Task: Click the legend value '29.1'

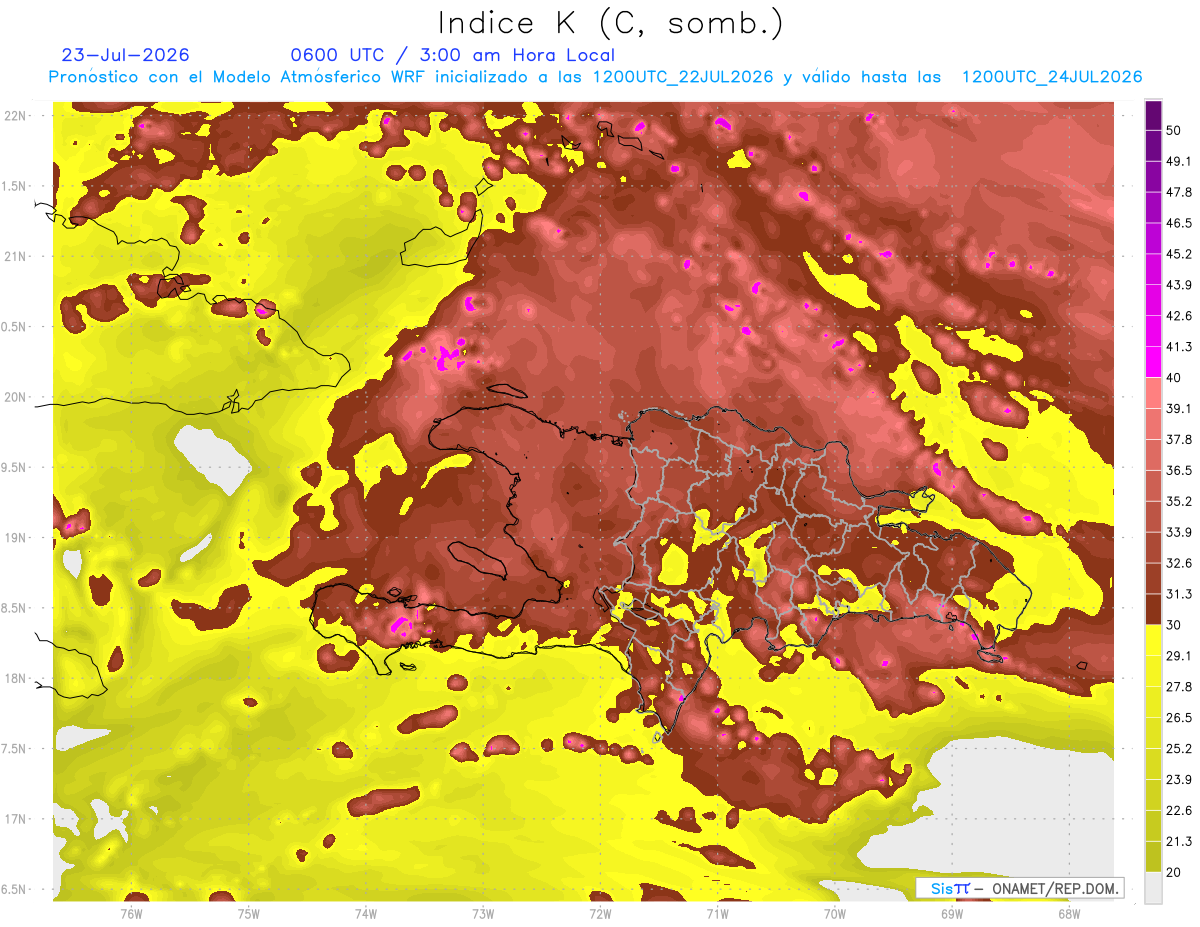Action: [x=1179, y=656]
